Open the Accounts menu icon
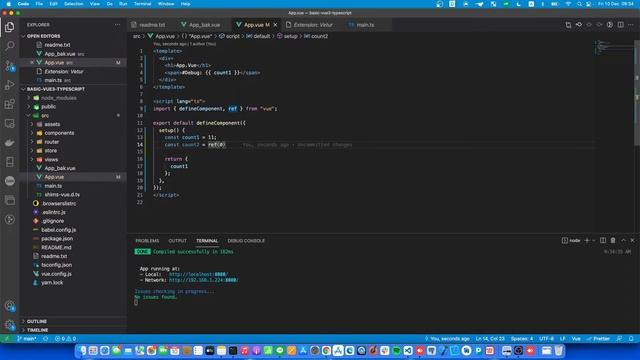Image resolution: width=640 pixels, height=360 pixels. [9, 306]
